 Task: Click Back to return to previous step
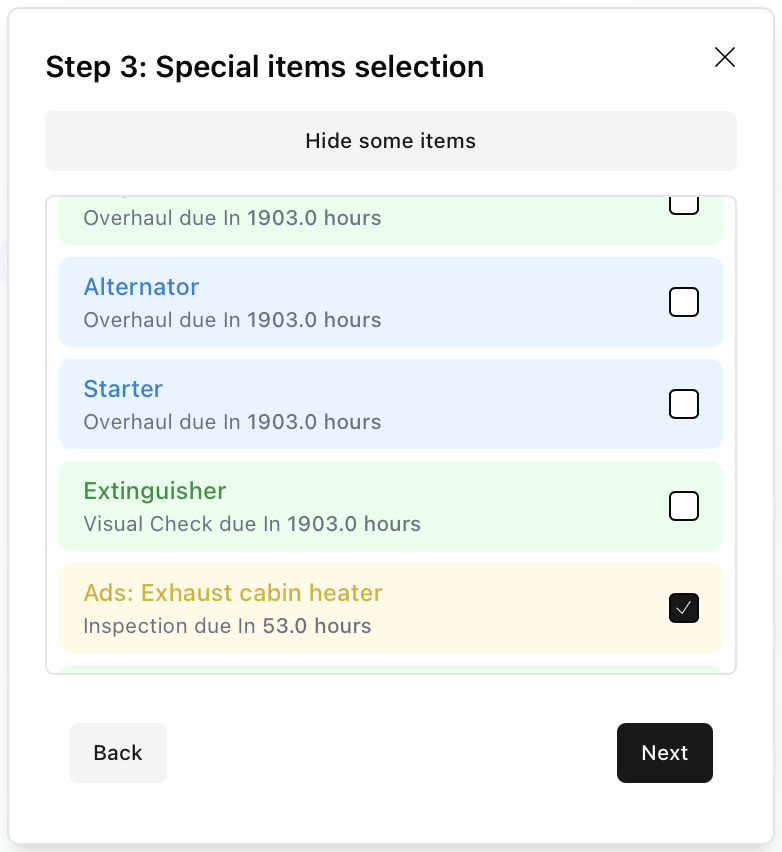tap(117, 753)
